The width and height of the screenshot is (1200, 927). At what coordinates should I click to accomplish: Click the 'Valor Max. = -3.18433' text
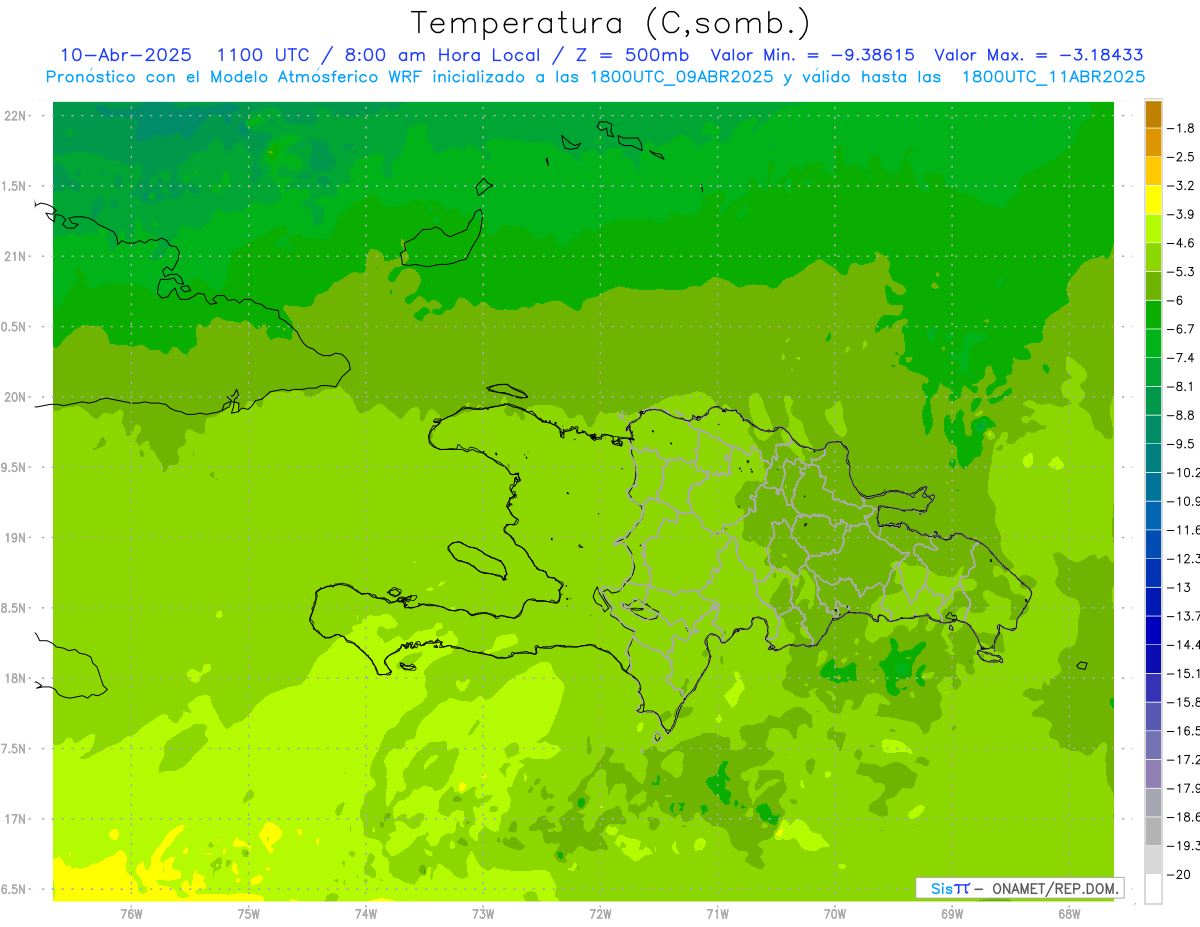[x=1039, y=55]
